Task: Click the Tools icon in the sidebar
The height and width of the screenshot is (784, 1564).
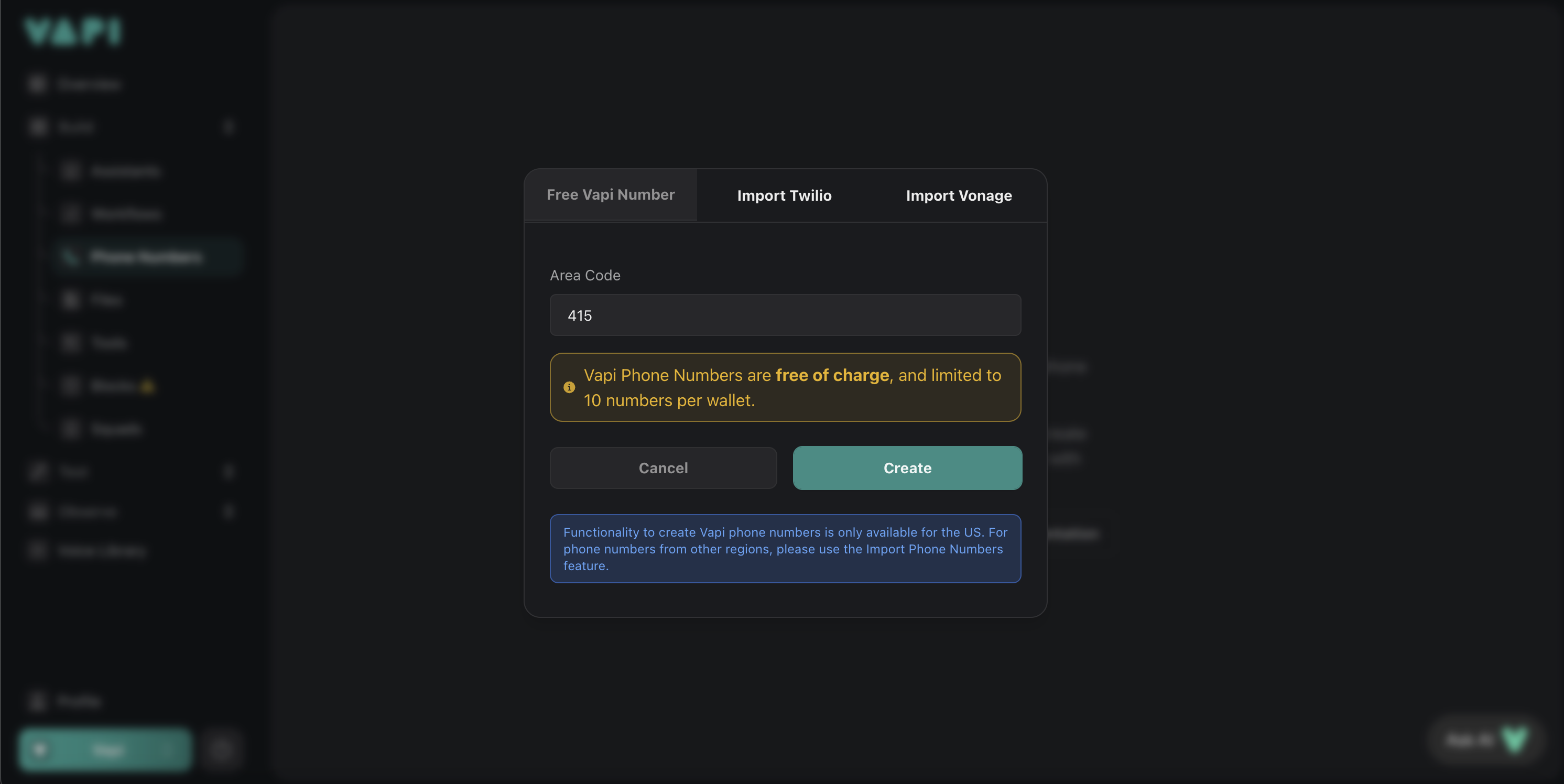Action: [x=71, y=343]
